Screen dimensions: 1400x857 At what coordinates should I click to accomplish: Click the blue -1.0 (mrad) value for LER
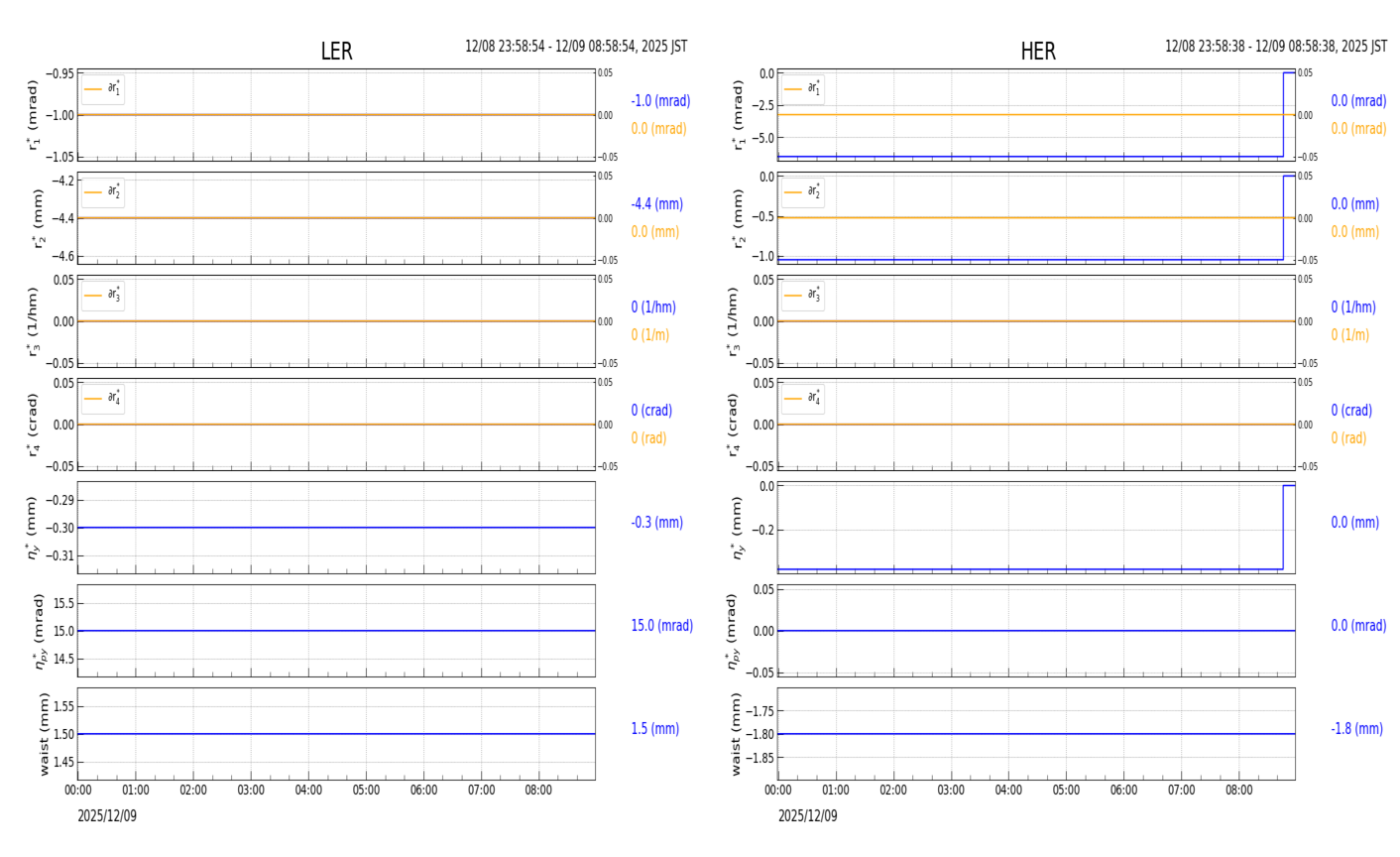pyautogui.click(x=660, y=101)
